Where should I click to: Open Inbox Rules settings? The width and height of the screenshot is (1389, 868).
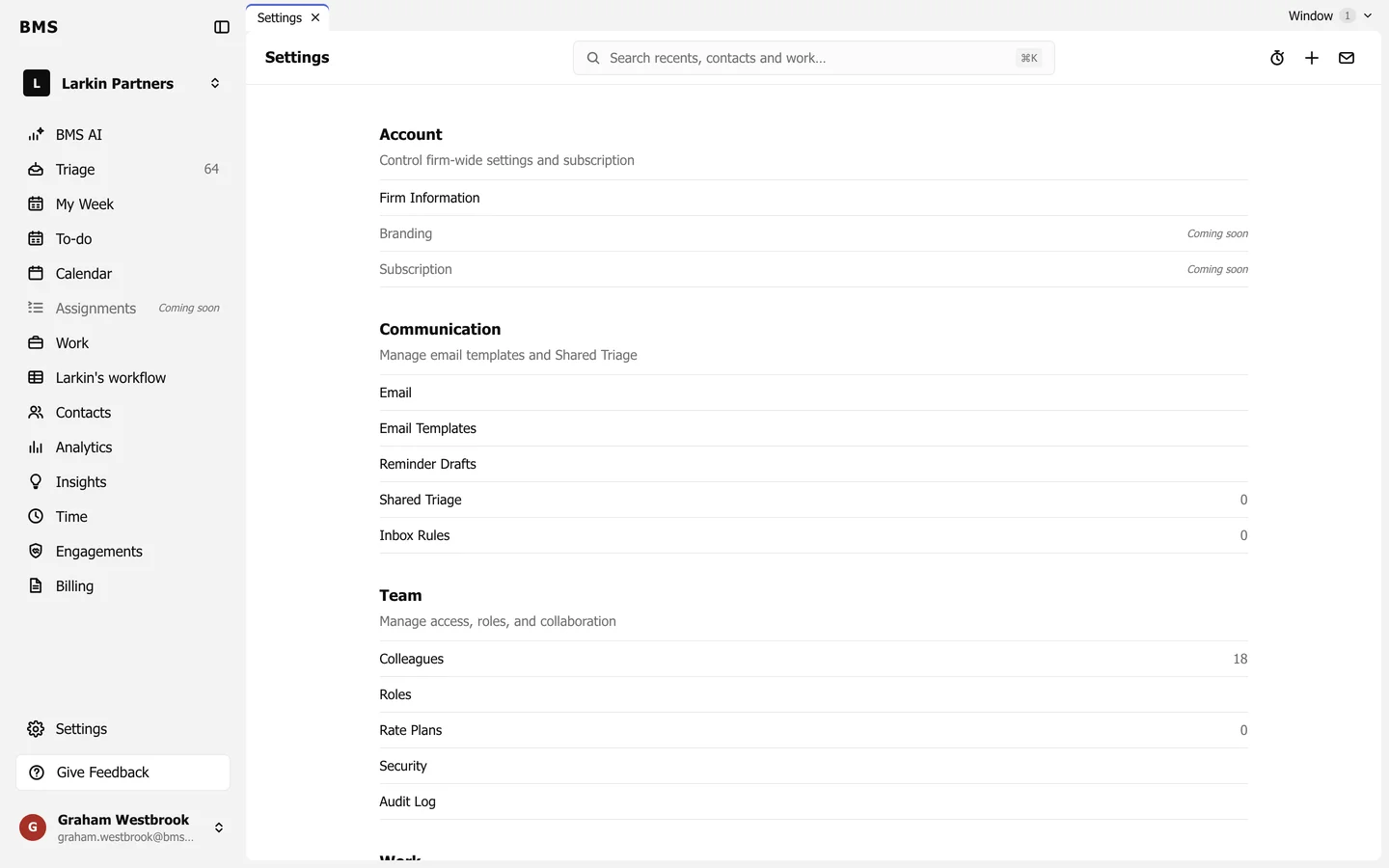(813, 535)
